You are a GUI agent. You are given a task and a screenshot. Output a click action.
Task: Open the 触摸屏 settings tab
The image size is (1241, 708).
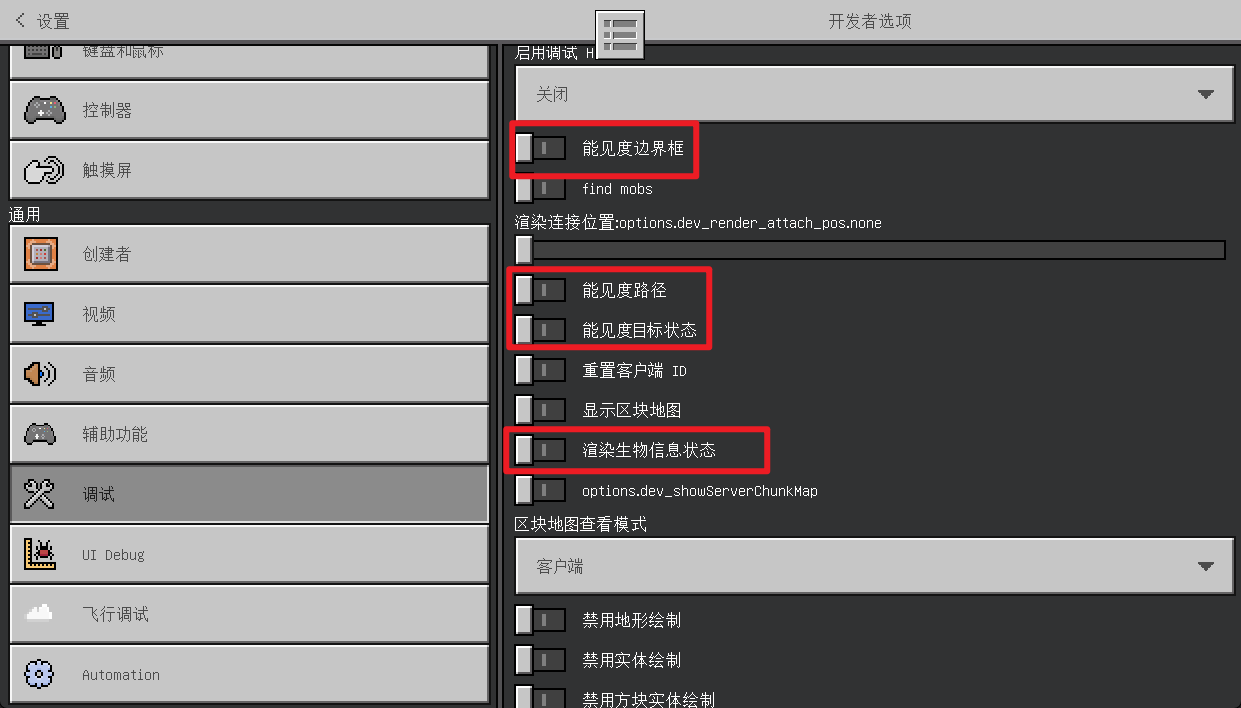point(249,170)
